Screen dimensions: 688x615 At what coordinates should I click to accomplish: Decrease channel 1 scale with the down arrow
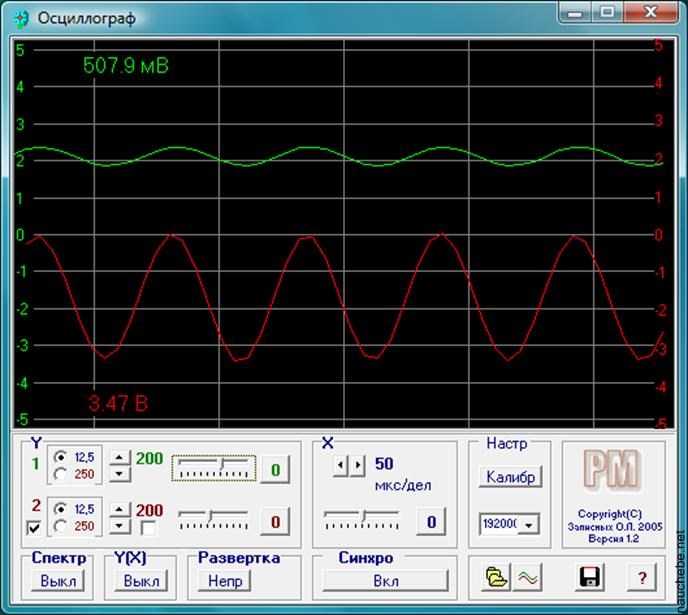[x=120, y=474]
